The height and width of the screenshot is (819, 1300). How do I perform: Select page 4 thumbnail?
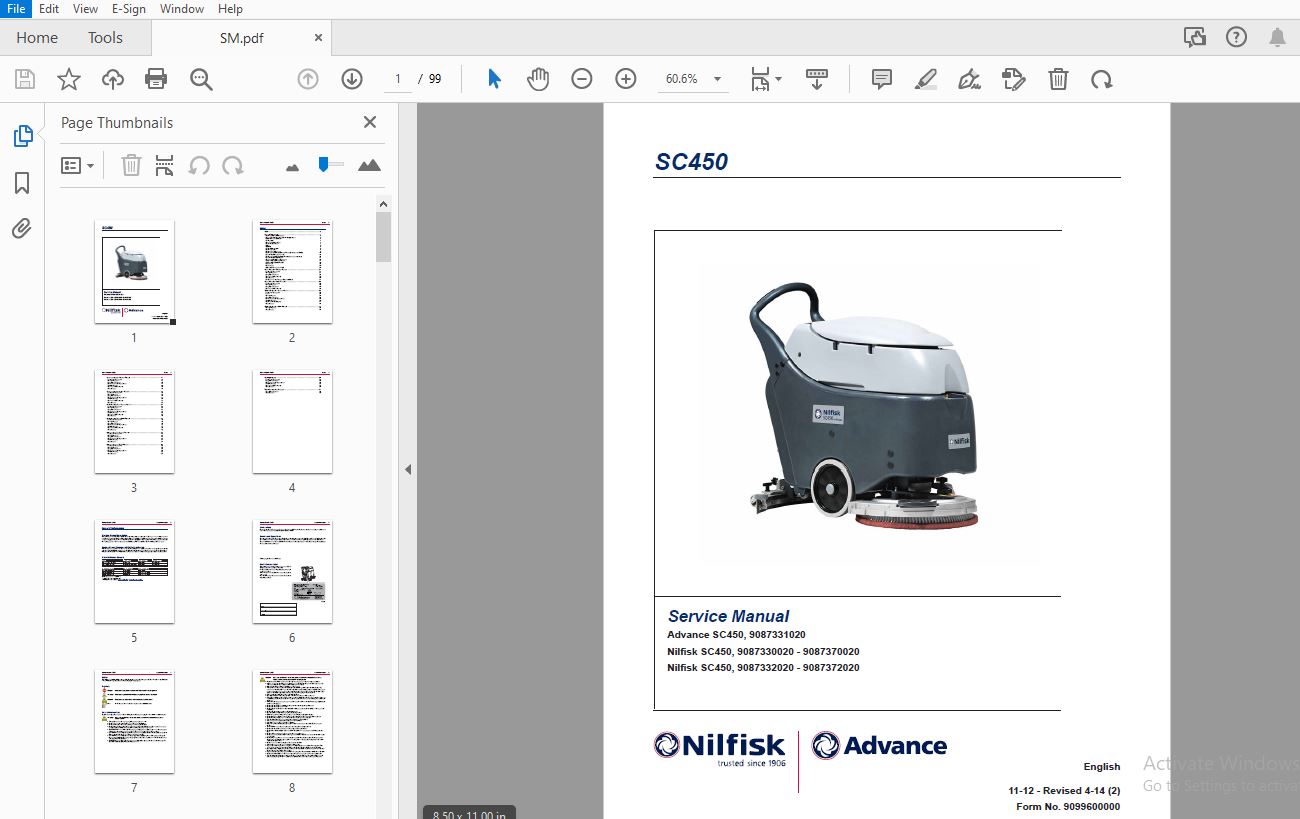click(x=292, y=422)
